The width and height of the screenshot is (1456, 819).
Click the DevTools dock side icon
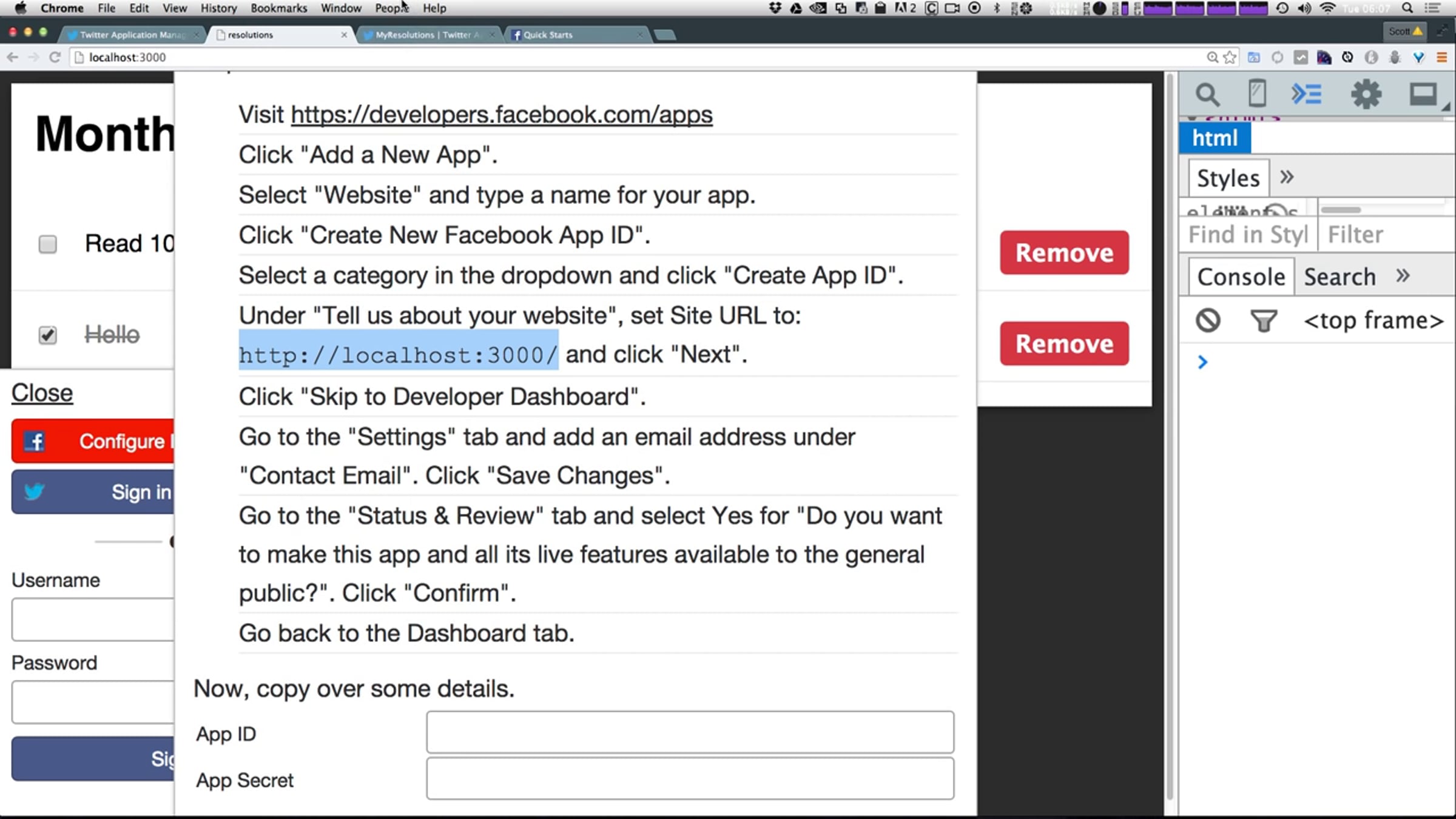[1422, 95]
